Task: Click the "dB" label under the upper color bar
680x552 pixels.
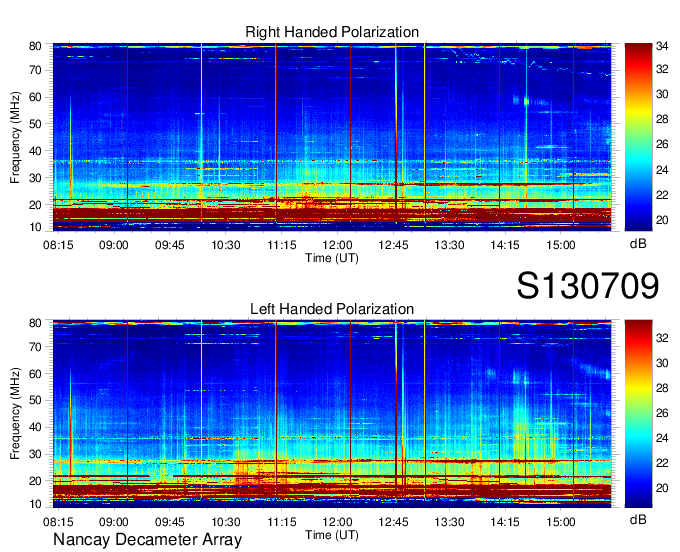Action: click(x=638, y=244)
